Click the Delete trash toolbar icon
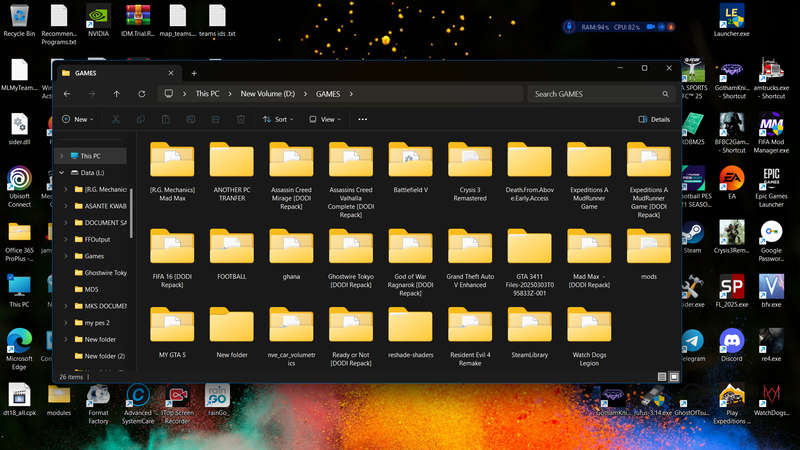Viewport: 800px width, 450px height. pos(240,119)
